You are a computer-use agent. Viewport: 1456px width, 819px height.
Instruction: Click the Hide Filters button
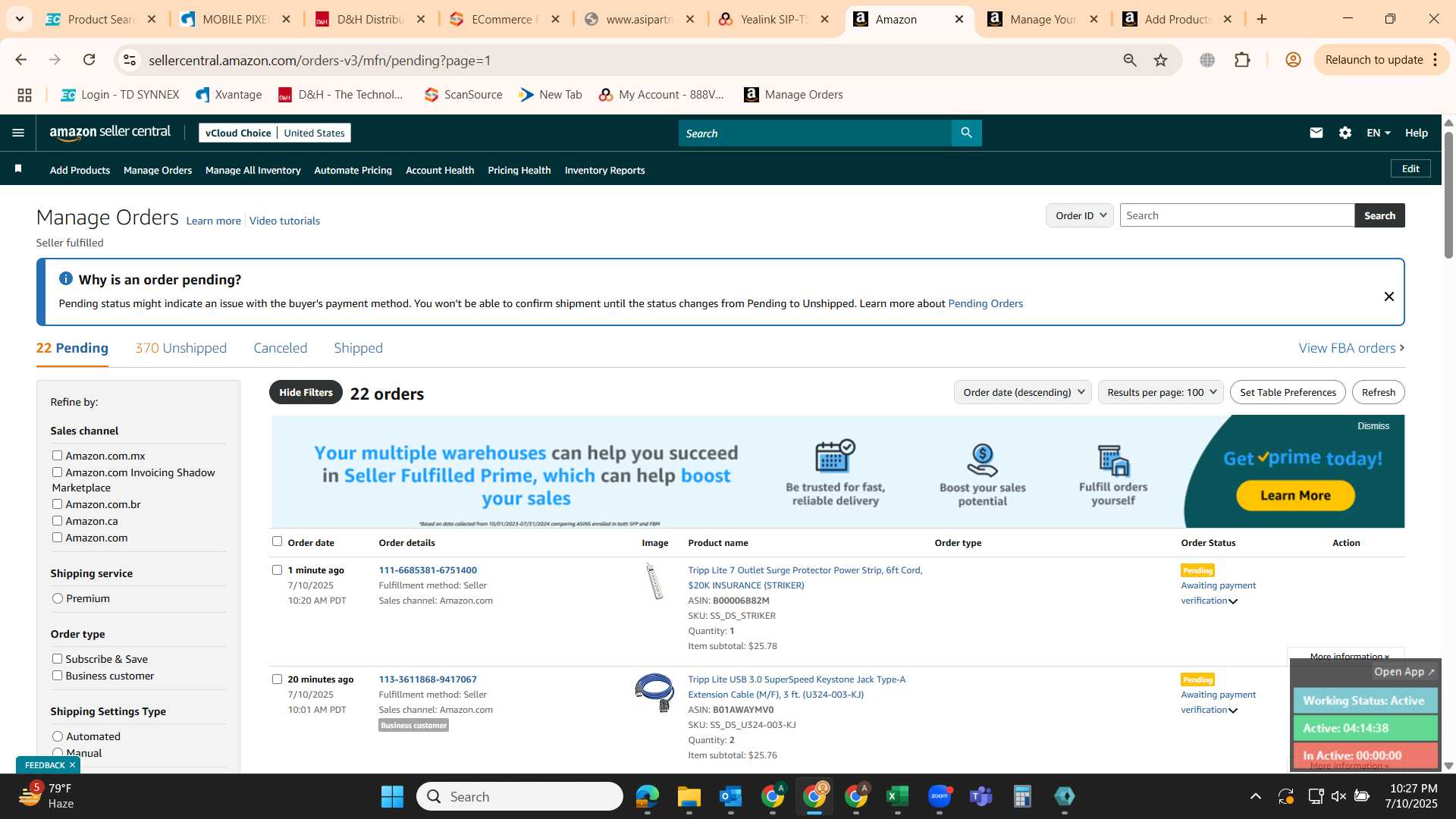click(x=306, y=392)
